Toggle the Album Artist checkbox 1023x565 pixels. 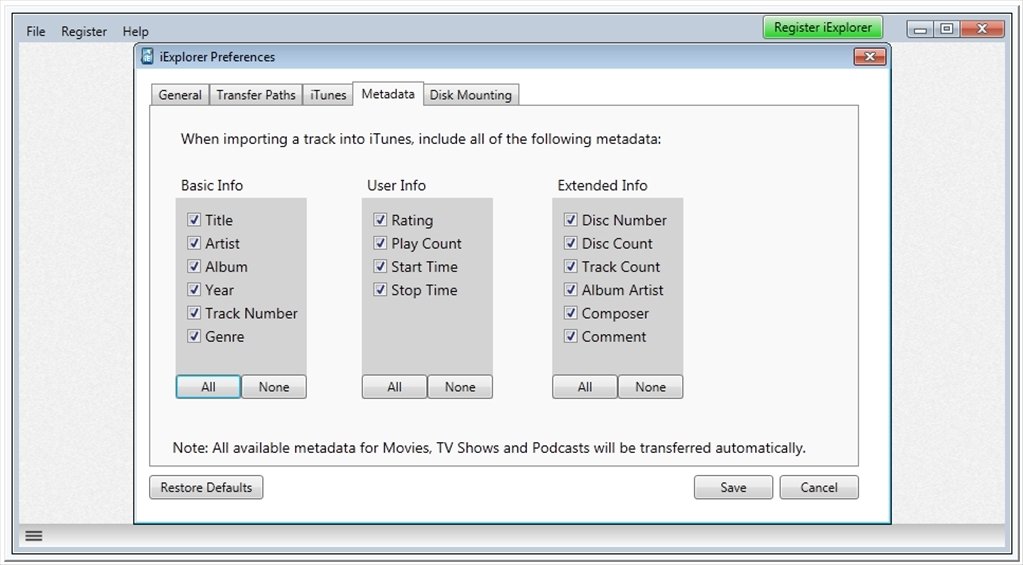click(x=570, y=290)
